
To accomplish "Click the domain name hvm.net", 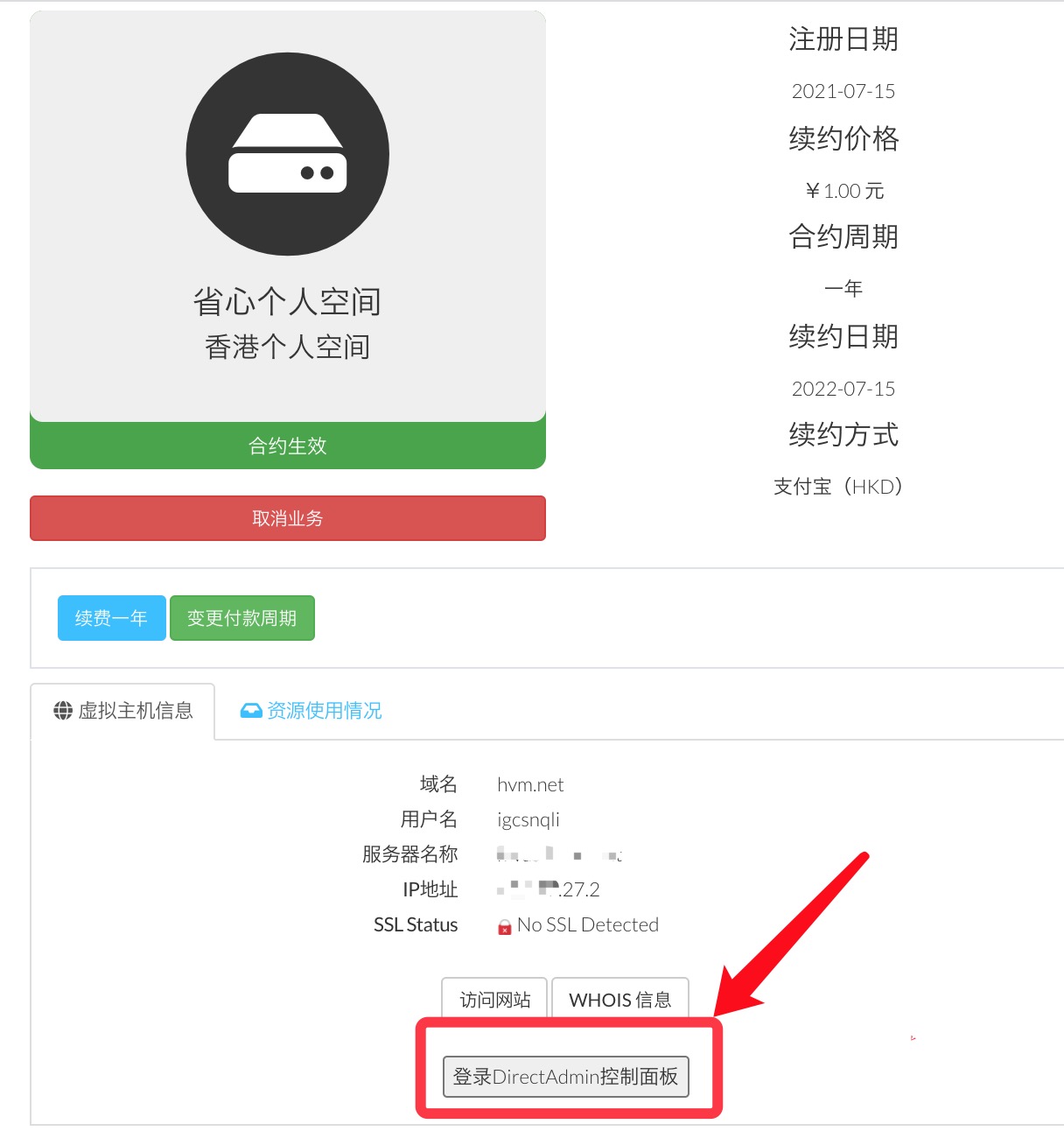I will coord(530,784).
